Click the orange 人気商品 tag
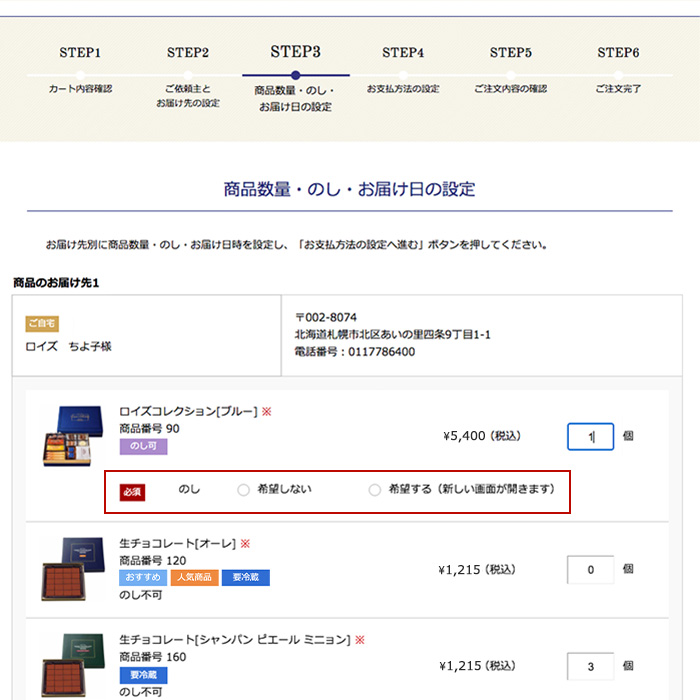Image resolution: width=700 pixels, height=700 pixels. click(x=195, y=577)
